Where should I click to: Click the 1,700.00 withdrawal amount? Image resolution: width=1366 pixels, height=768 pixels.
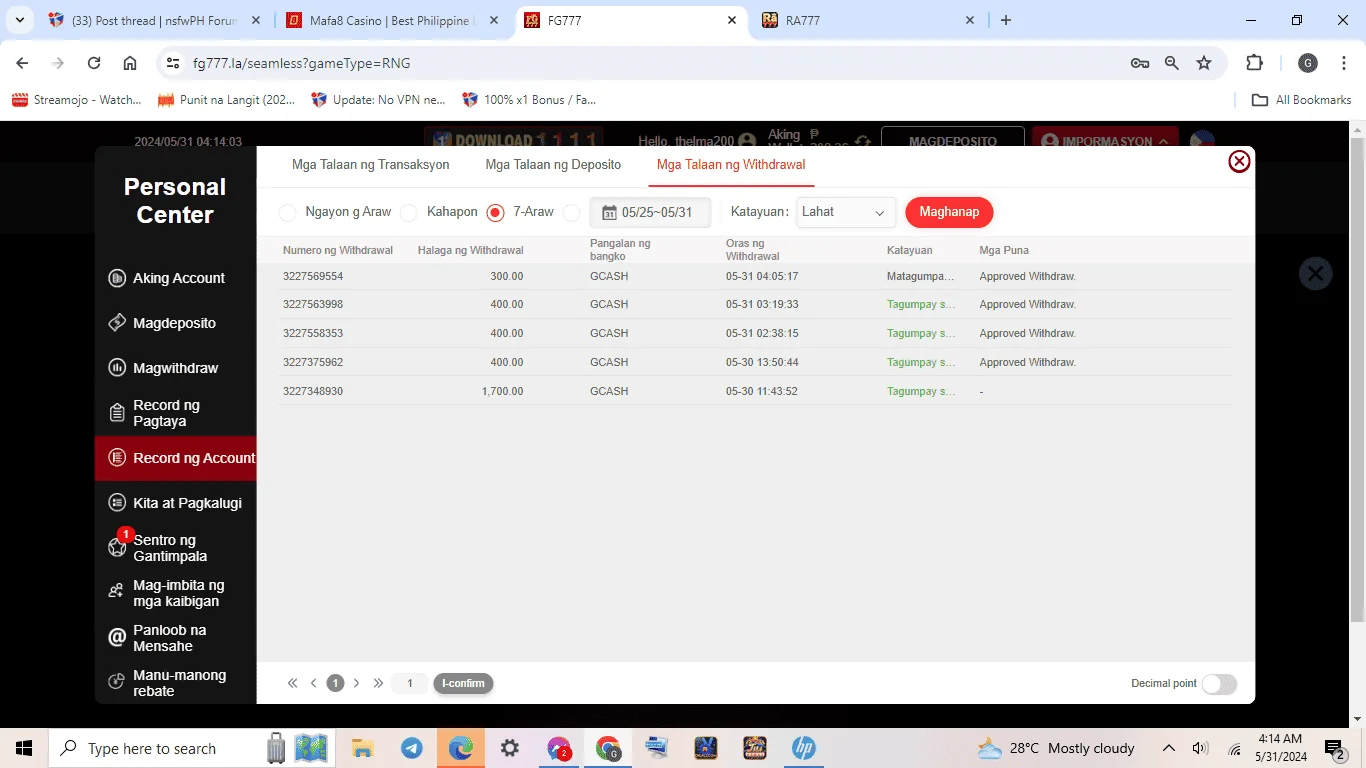pos(502,391)
